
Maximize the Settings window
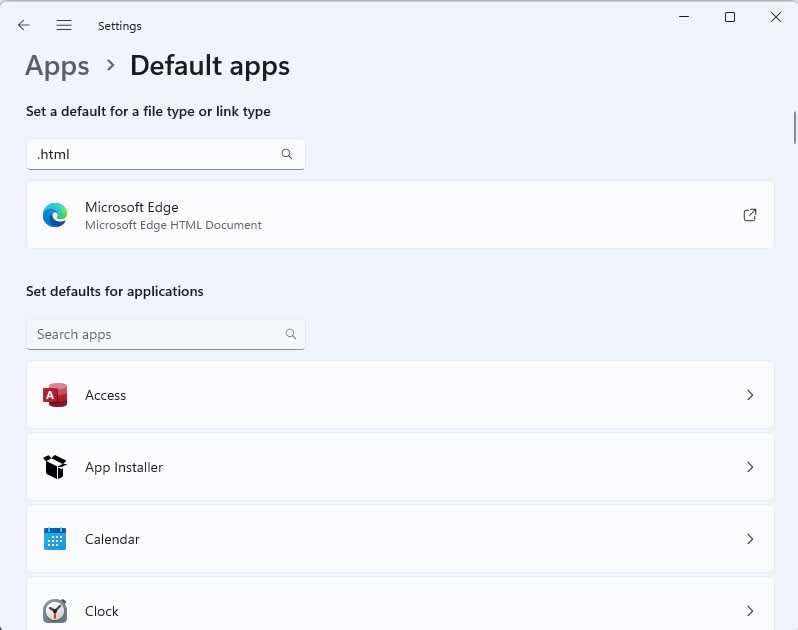click(x=730, y=17)
